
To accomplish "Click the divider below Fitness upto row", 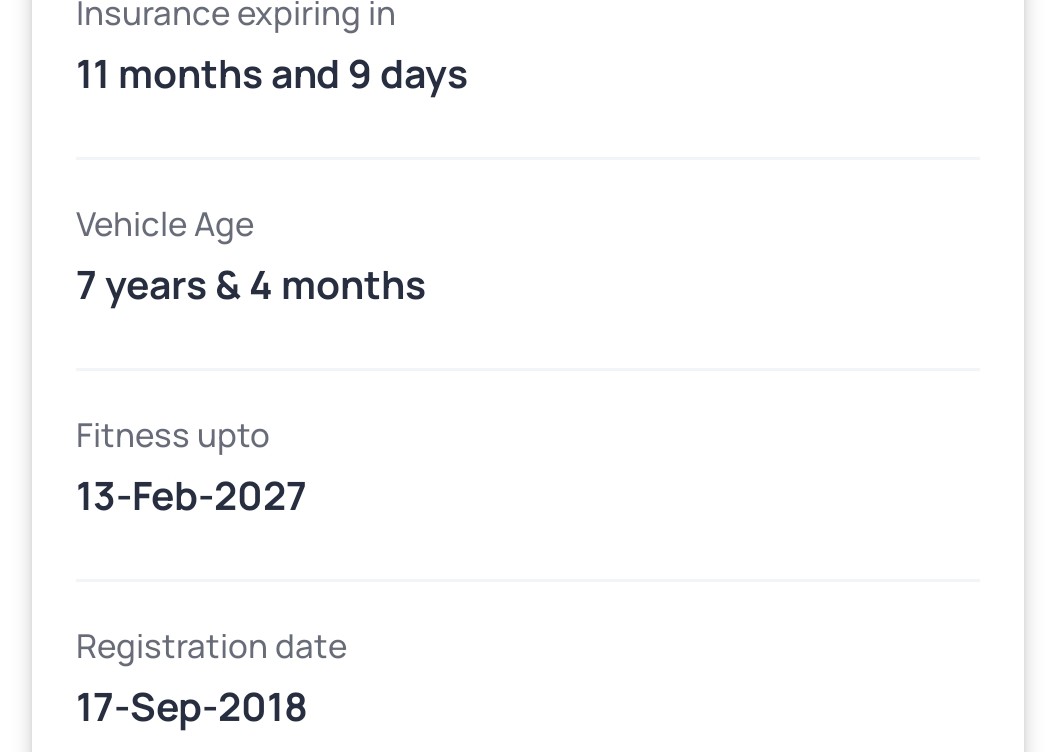I will point(527,580).
